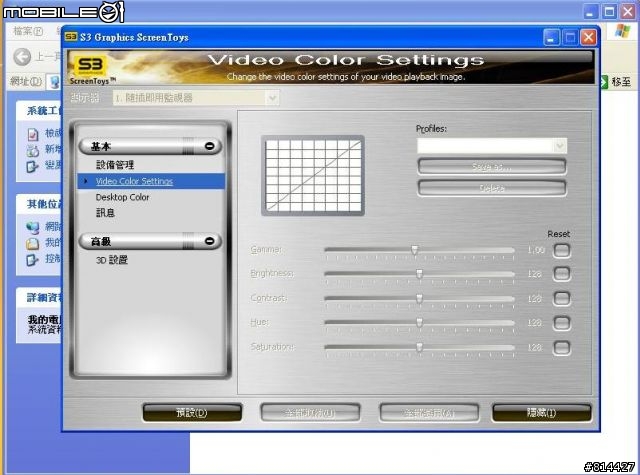Click the S3 icon in the title bar
The image size is (640, 475).
(x=71, y=37)
